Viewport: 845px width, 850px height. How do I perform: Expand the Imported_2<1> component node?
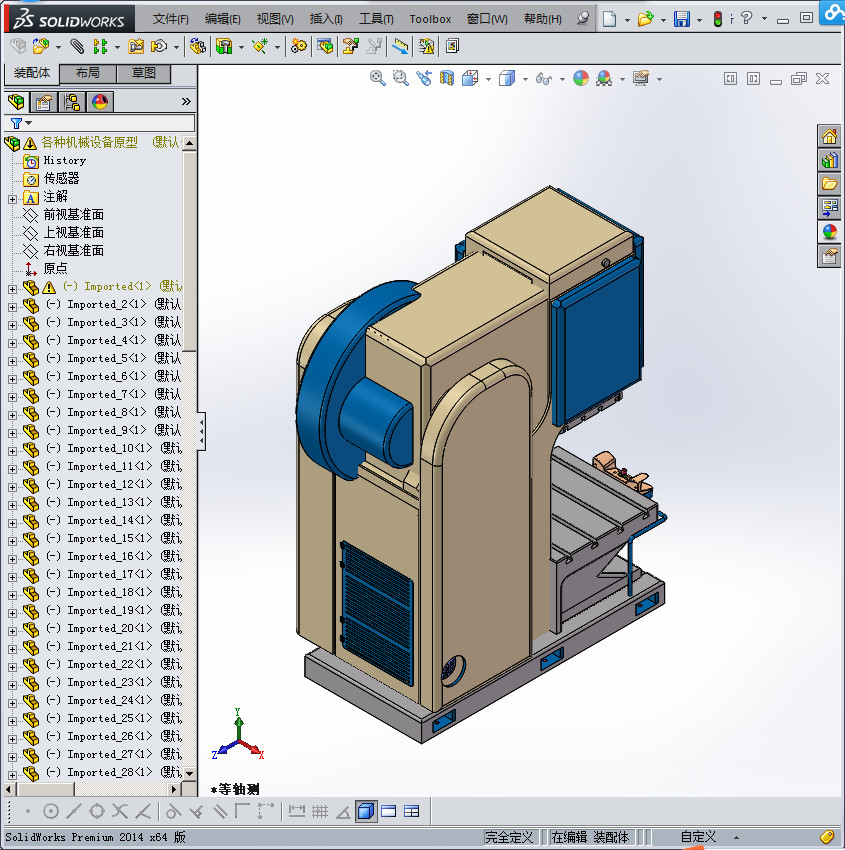[12, 307]
